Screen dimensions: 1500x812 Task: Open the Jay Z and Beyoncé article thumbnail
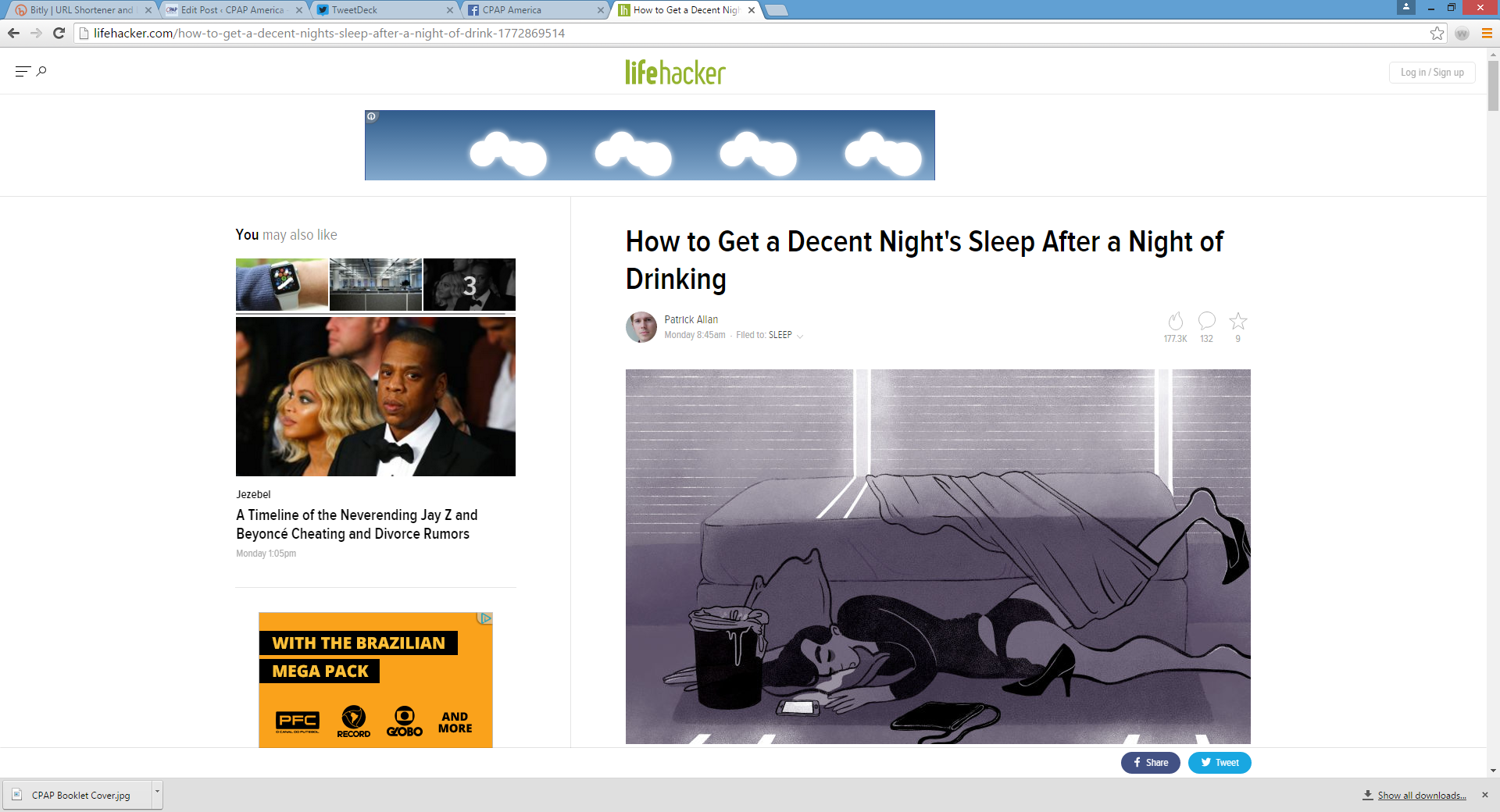(x=376, y=397)
